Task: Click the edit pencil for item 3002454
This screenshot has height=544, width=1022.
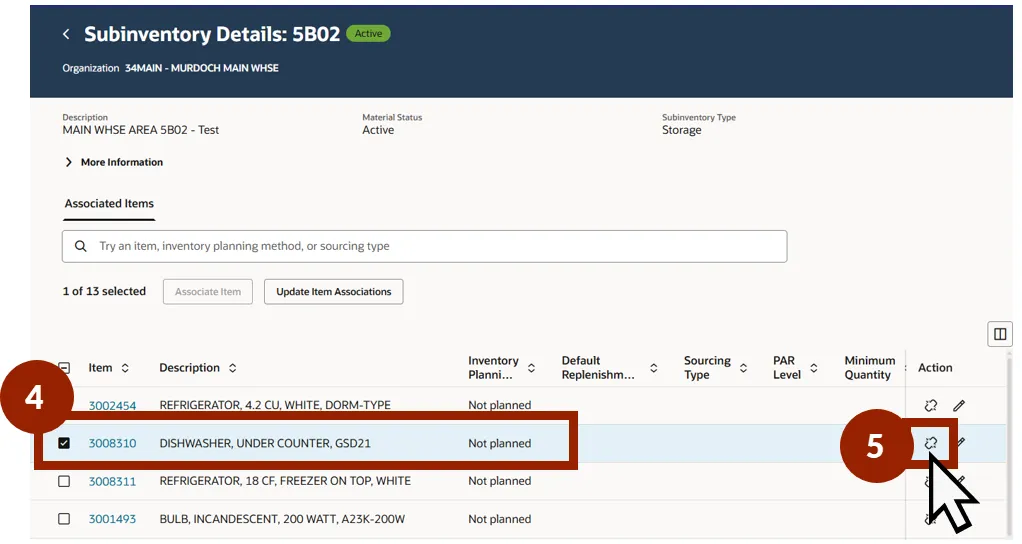Action: pos(959,405)
